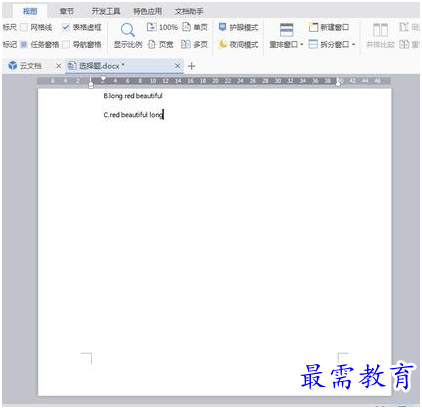This screenshot has width=422, height=408.
Task: Open the 文档助手 ribbon tab
Action: tap(189, 11)
